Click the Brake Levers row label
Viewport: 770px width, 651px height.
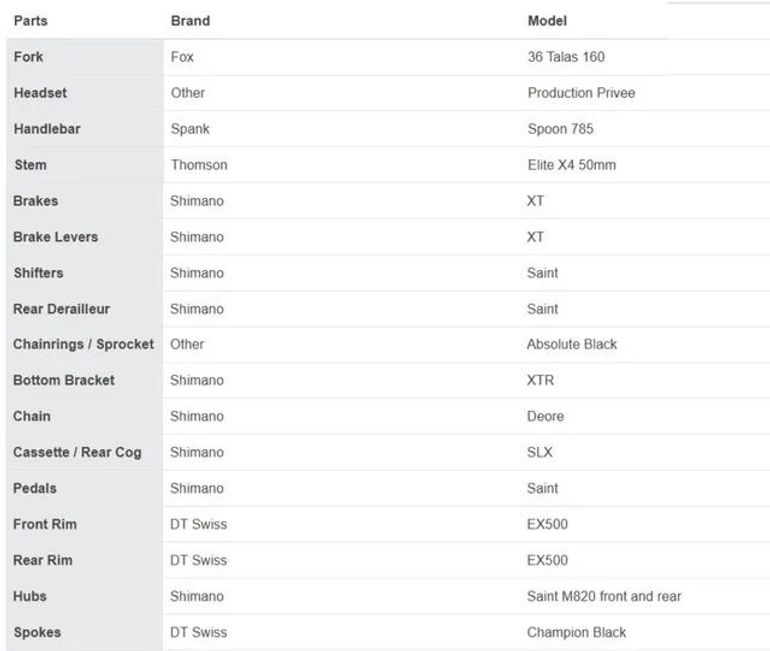55,237
